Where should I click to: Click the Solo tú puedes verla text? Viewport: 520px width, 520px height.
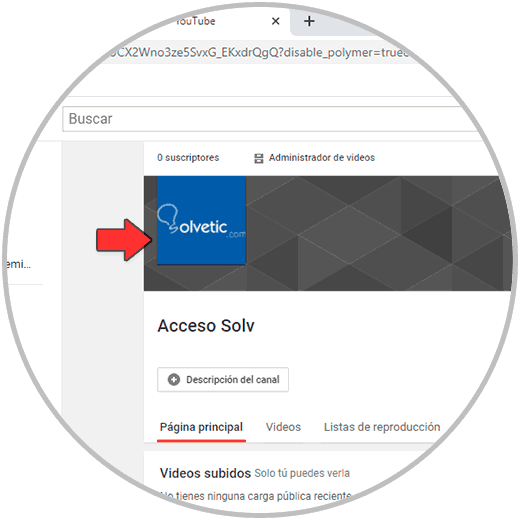tap(302, 473)
